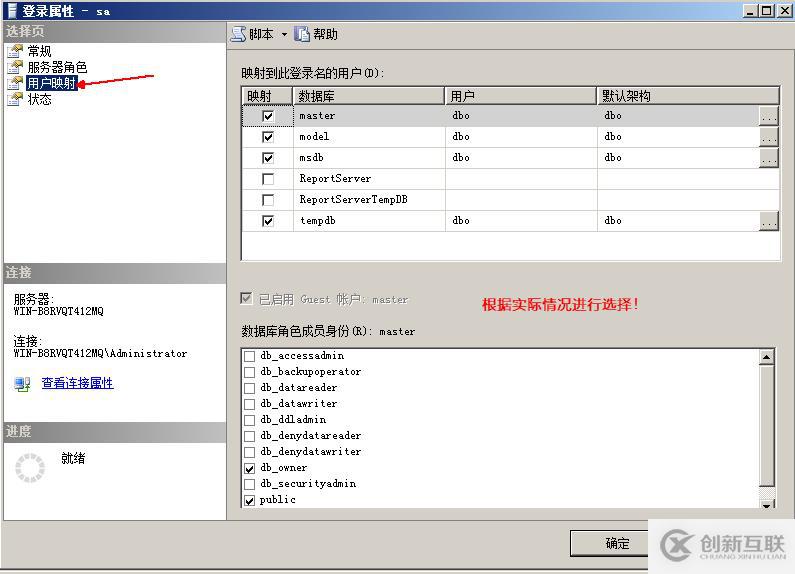Open the 脚本 dropdown arrow
Viewport: 795px width, 574px height.
(x=284, y=34)
